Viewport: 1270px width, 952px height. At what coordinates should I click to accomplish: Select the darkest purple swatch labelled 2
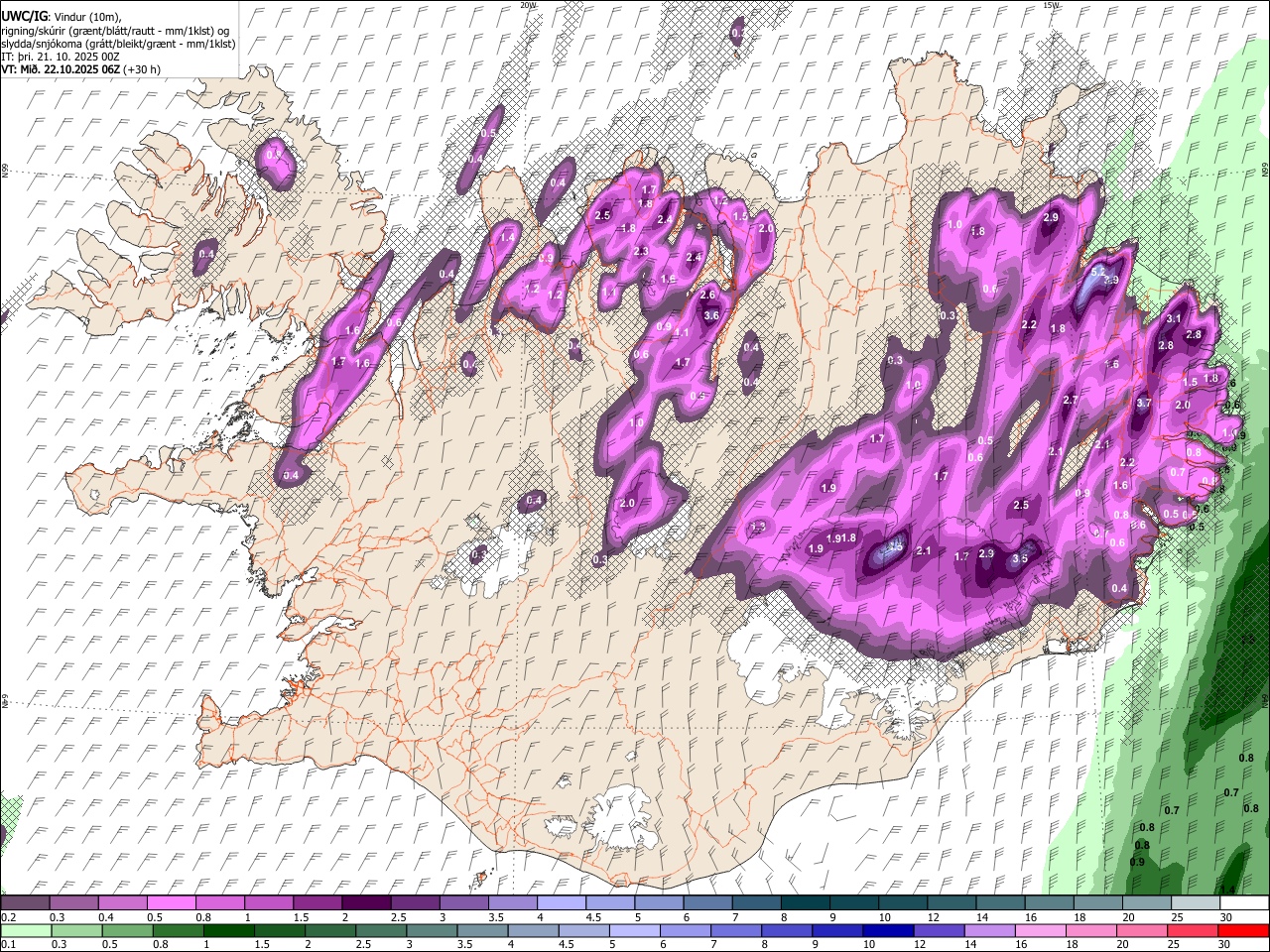(367, 902)
